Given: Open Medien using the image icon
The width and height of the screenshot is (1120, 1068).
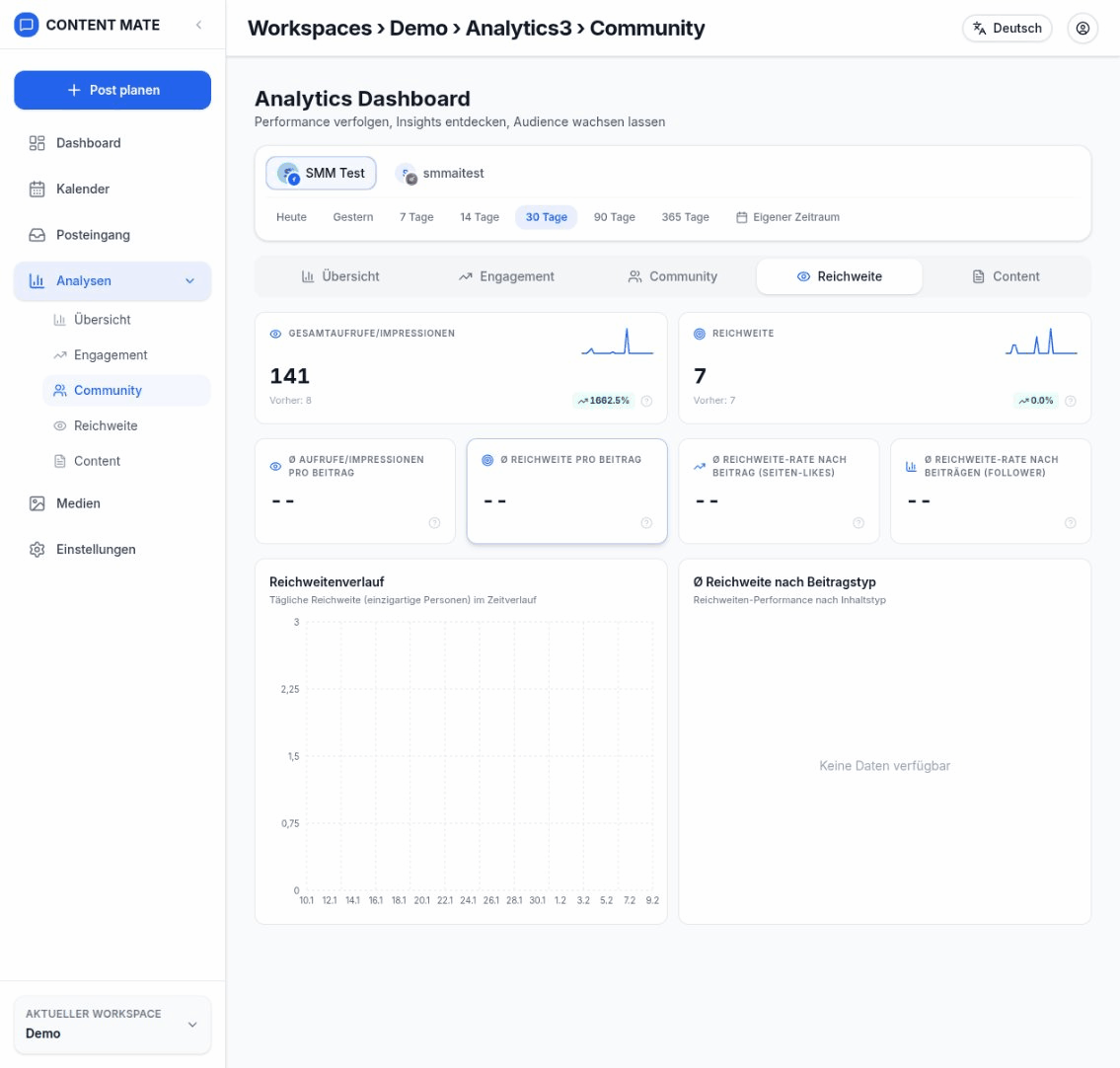Looking at the screenshot, I should (x=37, y=503).
